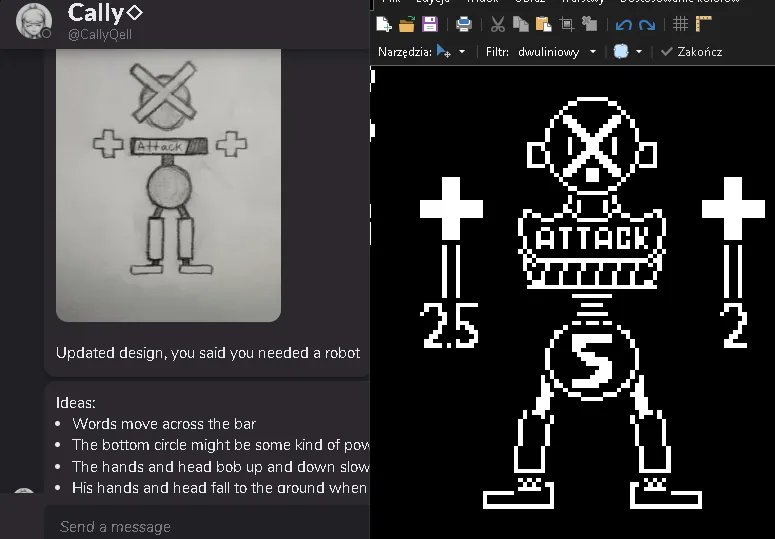The image size is (775, 539).
Task: Deselect using the deselect icon
Action: [x=589, y=24]
